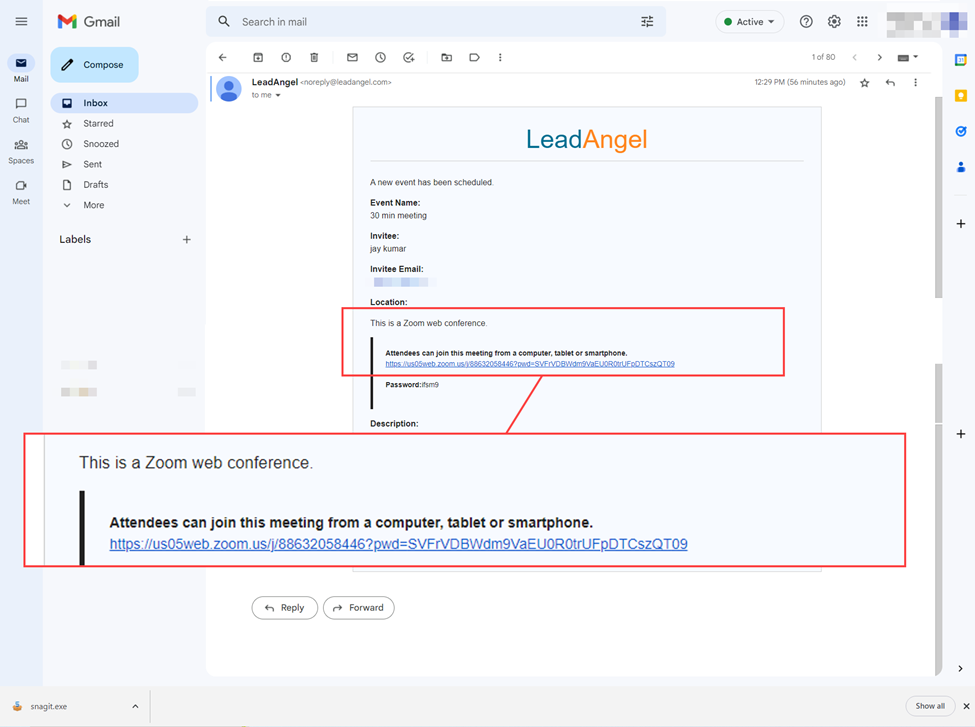Open the Active status dropdown
The height and width of the screenshot is (727, 975).
(749, 22)
